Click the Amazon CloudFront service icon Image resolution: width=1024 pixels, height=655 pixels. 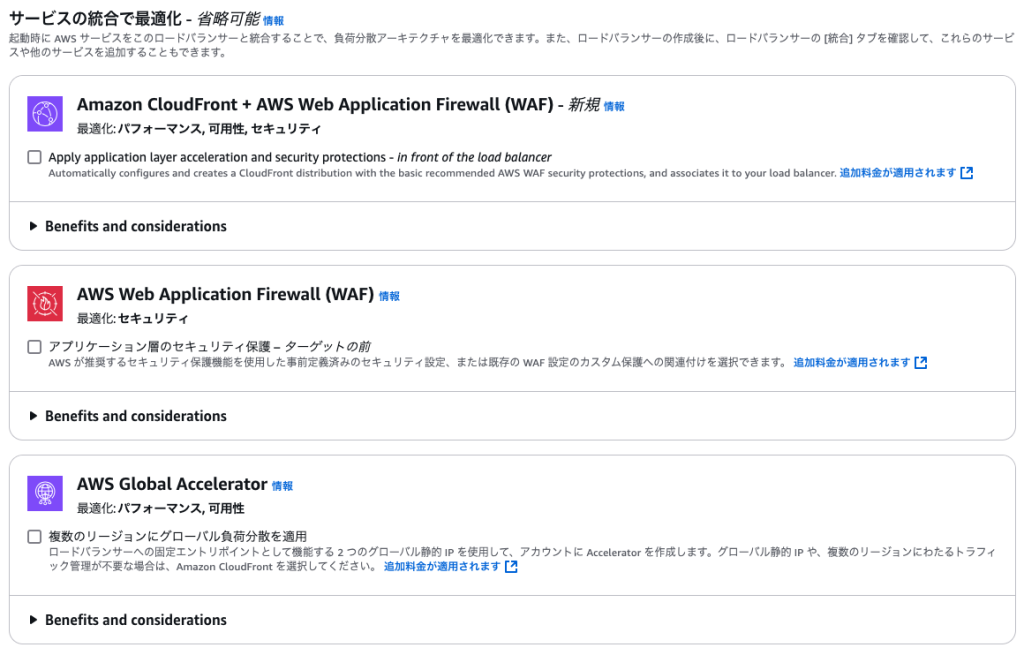[45, 114]
